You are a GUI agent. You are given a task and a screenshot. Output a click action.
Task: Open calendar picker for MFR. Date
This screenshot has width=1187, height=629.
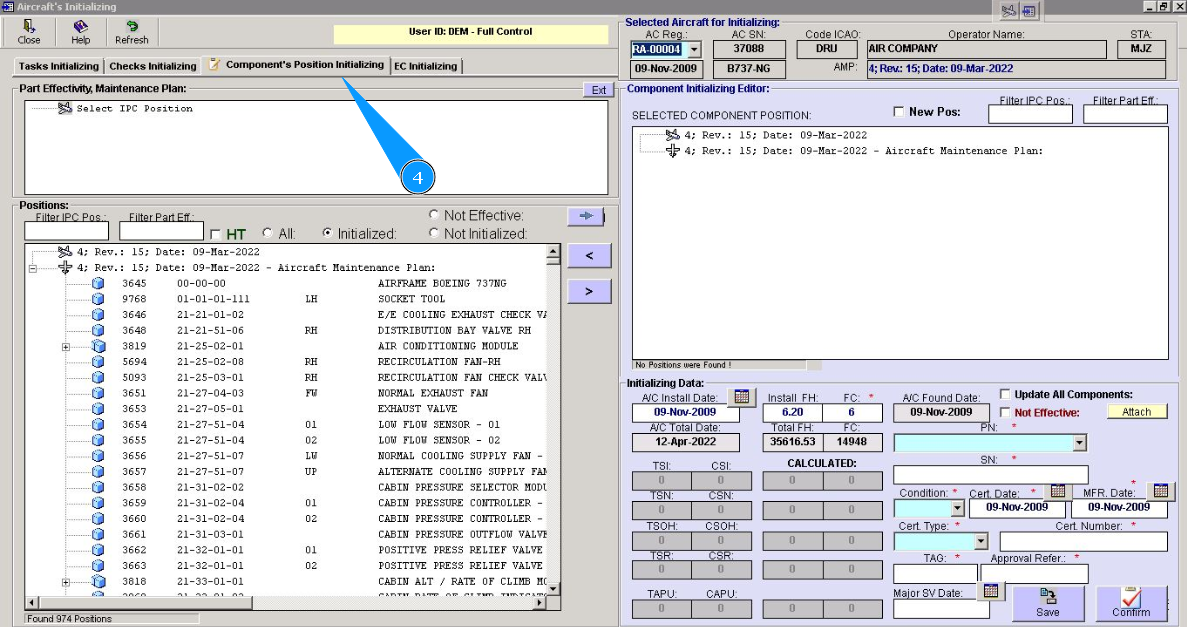pyautogui.click(x=1160, y=491)
